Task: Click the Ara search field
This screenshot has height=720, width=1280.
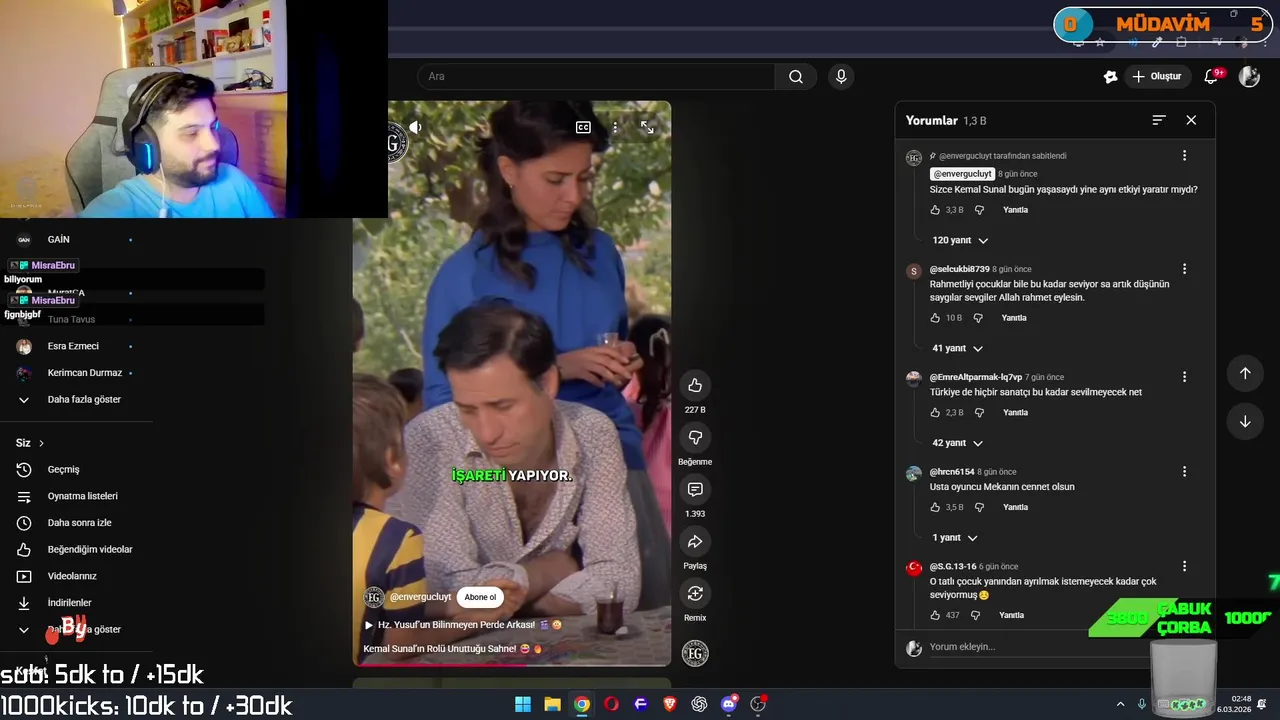Action: click(x=596, y=76)
